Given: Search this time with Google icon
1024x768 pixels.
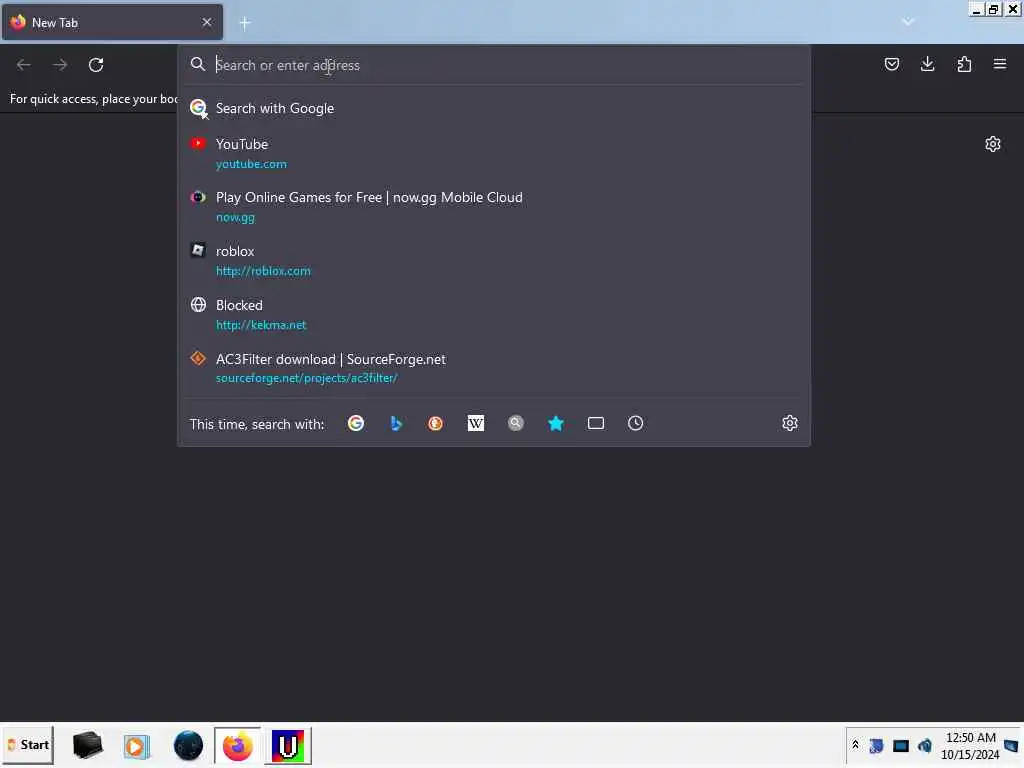Looking at the screenshot, I should tap(356, 423).
